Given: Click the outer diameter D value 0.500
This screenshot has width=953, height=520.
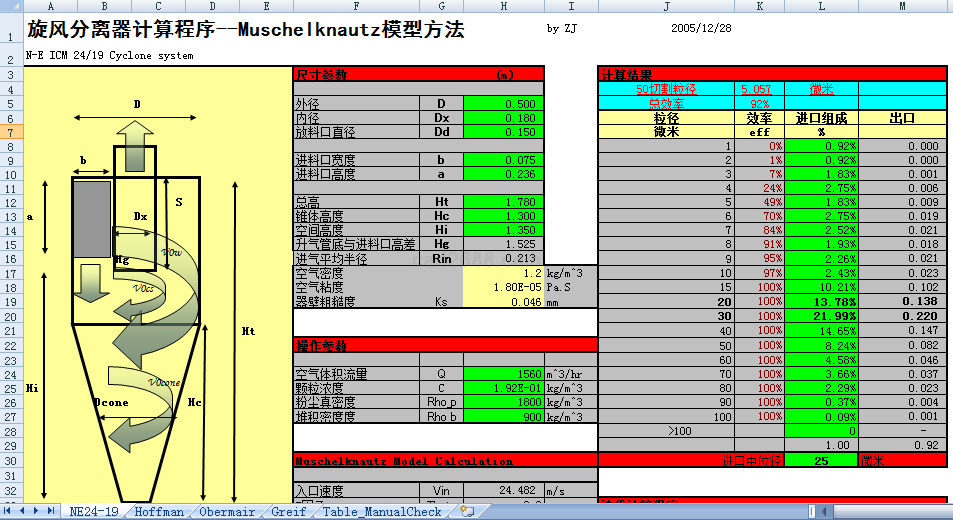Looking at the screenshot, I should point(503,104).
